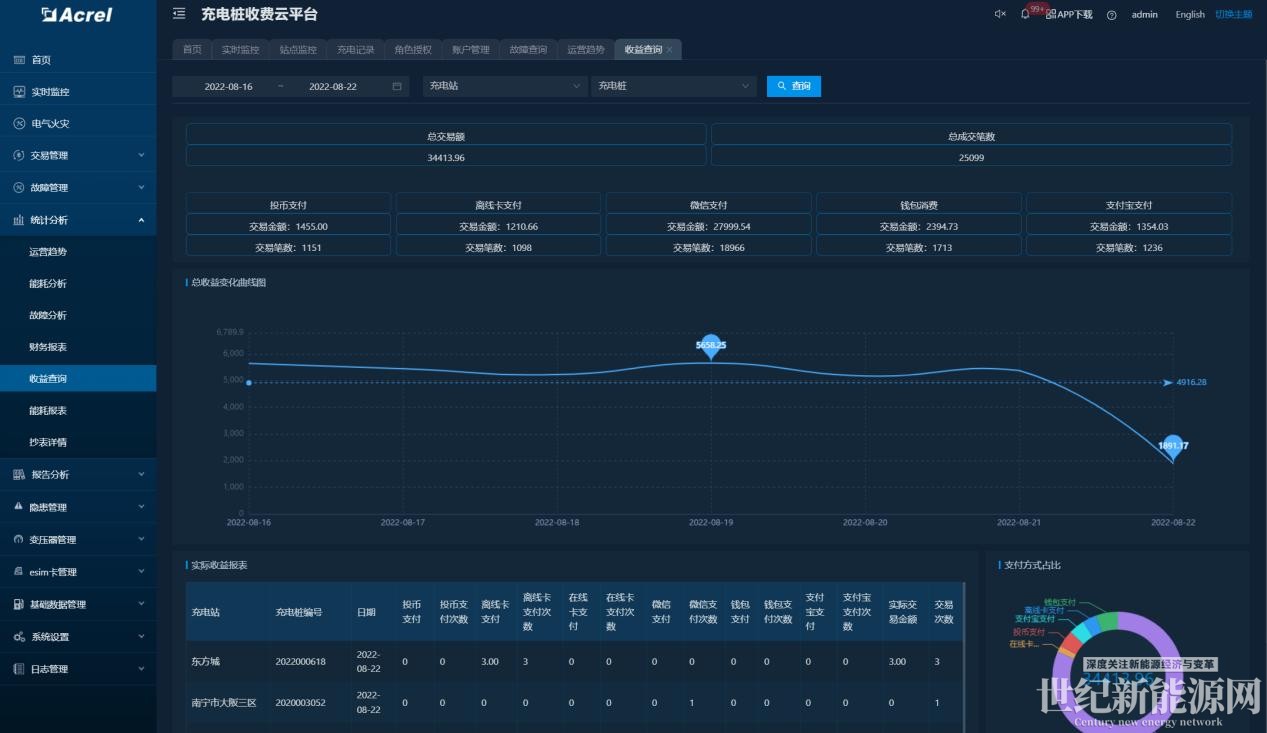The width and height of the screenshot is (1267, 733).
Task: Click the green 钱包支付 donut segment
Action: coord(1107,622)
